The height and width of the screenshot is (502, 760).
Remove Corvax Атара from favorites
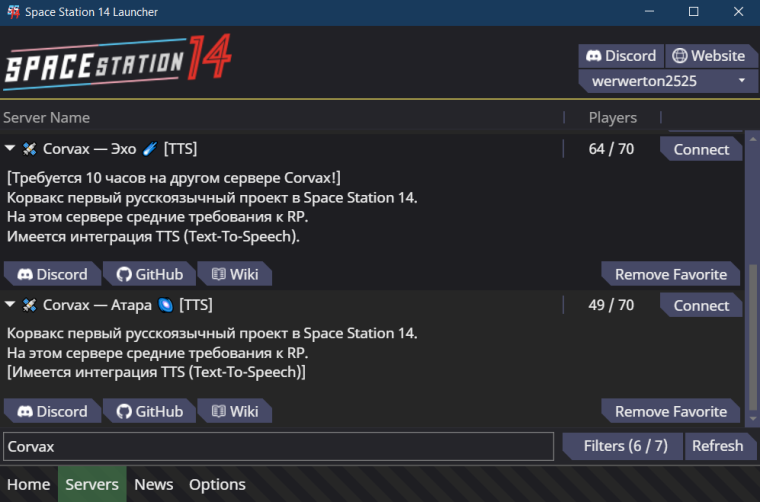(670, 411)
